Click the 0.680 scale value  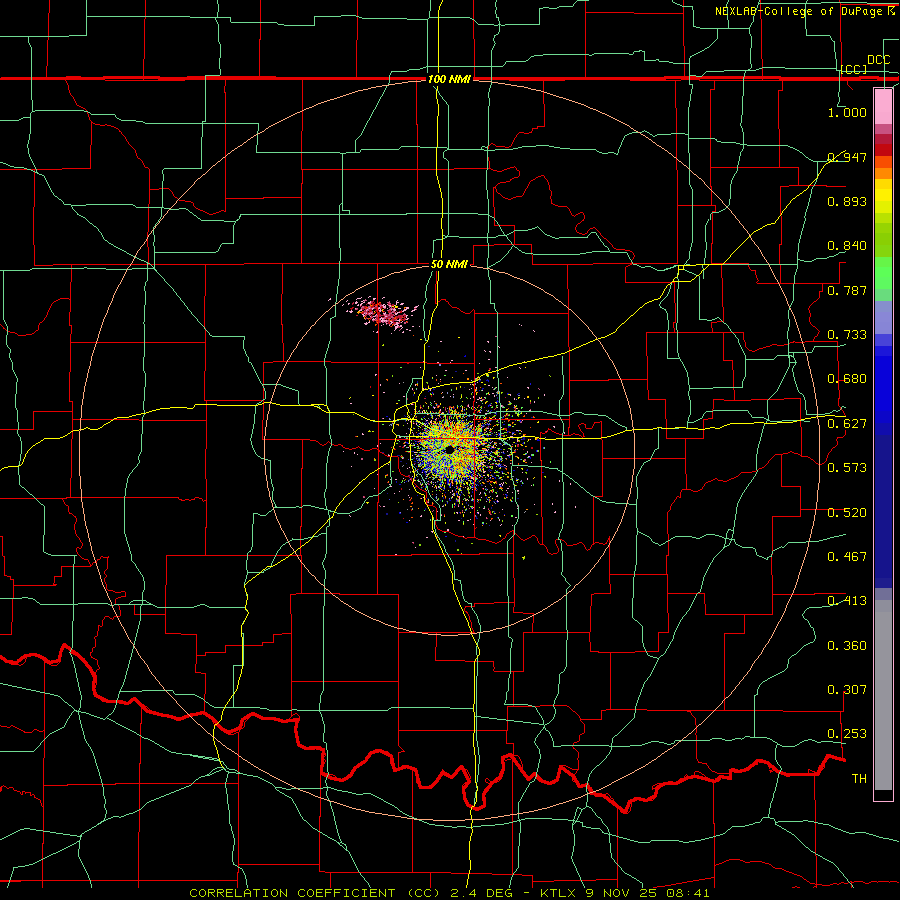pyautogui.click(x=847, y=379)
